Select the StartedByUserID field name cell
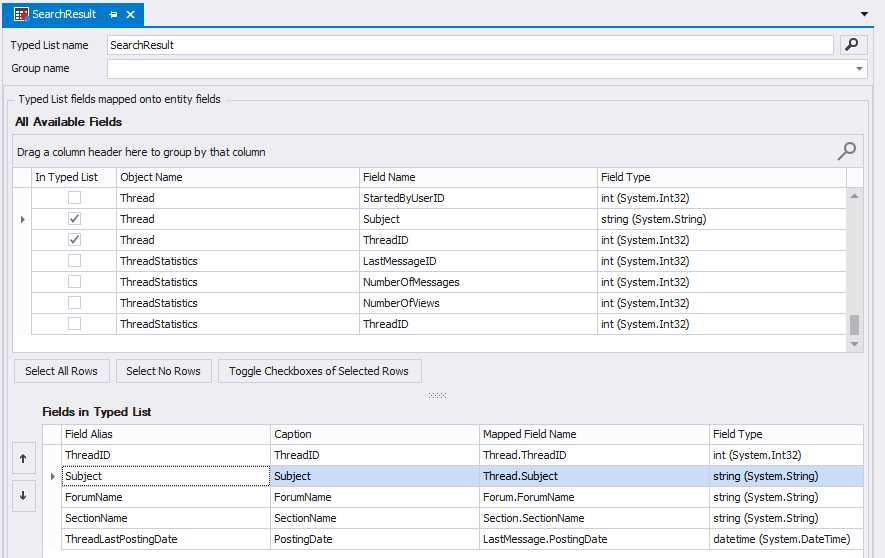 (478, 198)
